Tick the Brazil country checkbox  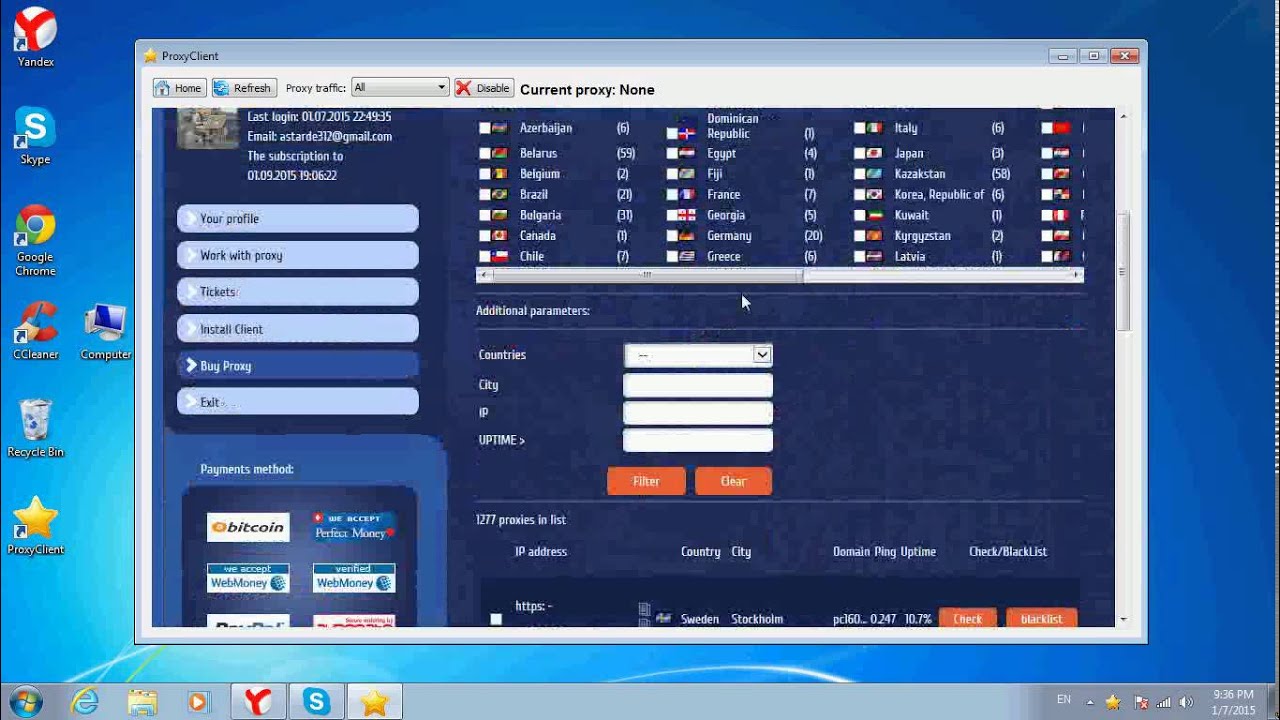(x=485, y=195)
